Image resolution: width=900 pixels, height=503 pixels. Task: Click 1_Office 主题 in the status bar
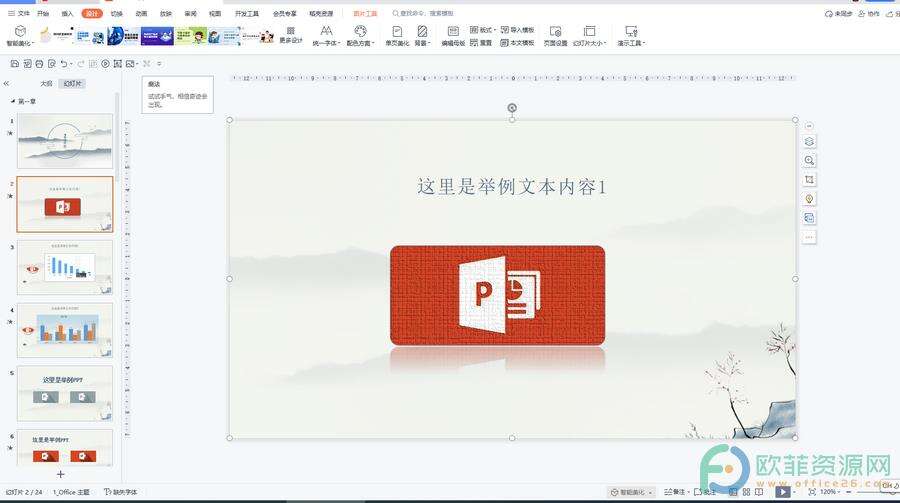pyautogui.click(x=71, y=492)
